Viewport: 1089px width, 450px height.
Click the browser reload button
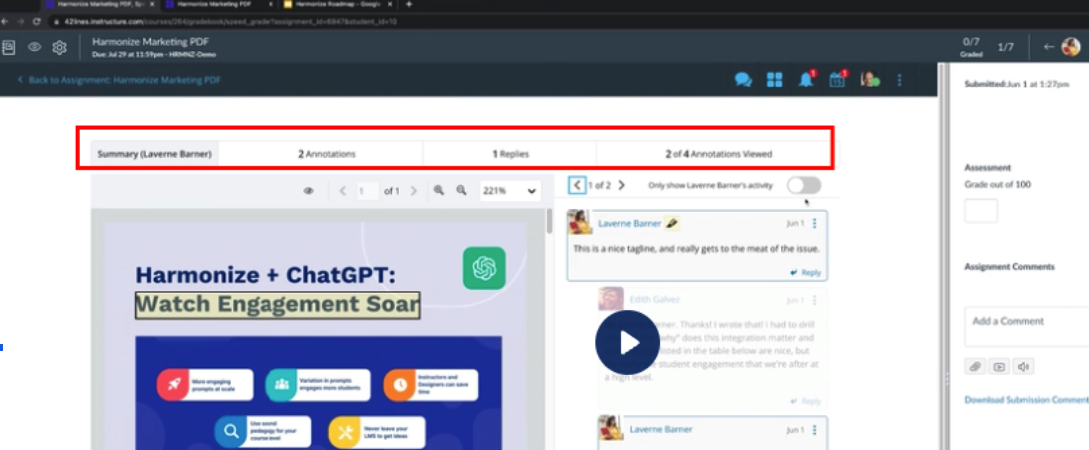(x=37, y=22)
